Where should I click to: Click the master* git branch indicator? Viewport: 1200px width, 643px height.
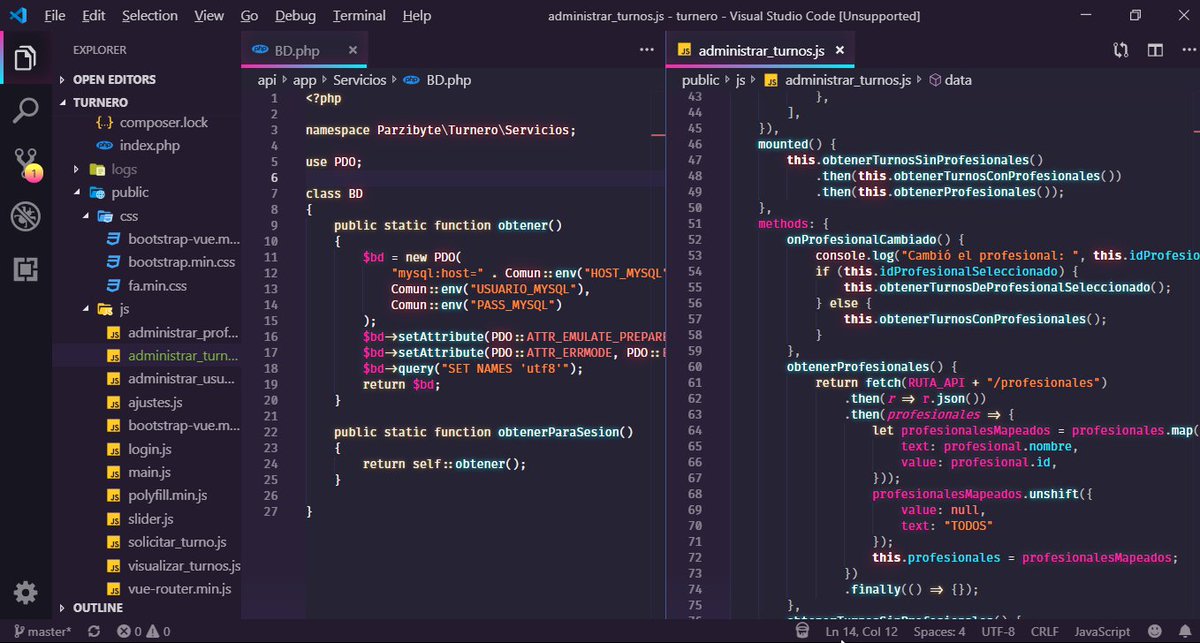tap(42, 632)
